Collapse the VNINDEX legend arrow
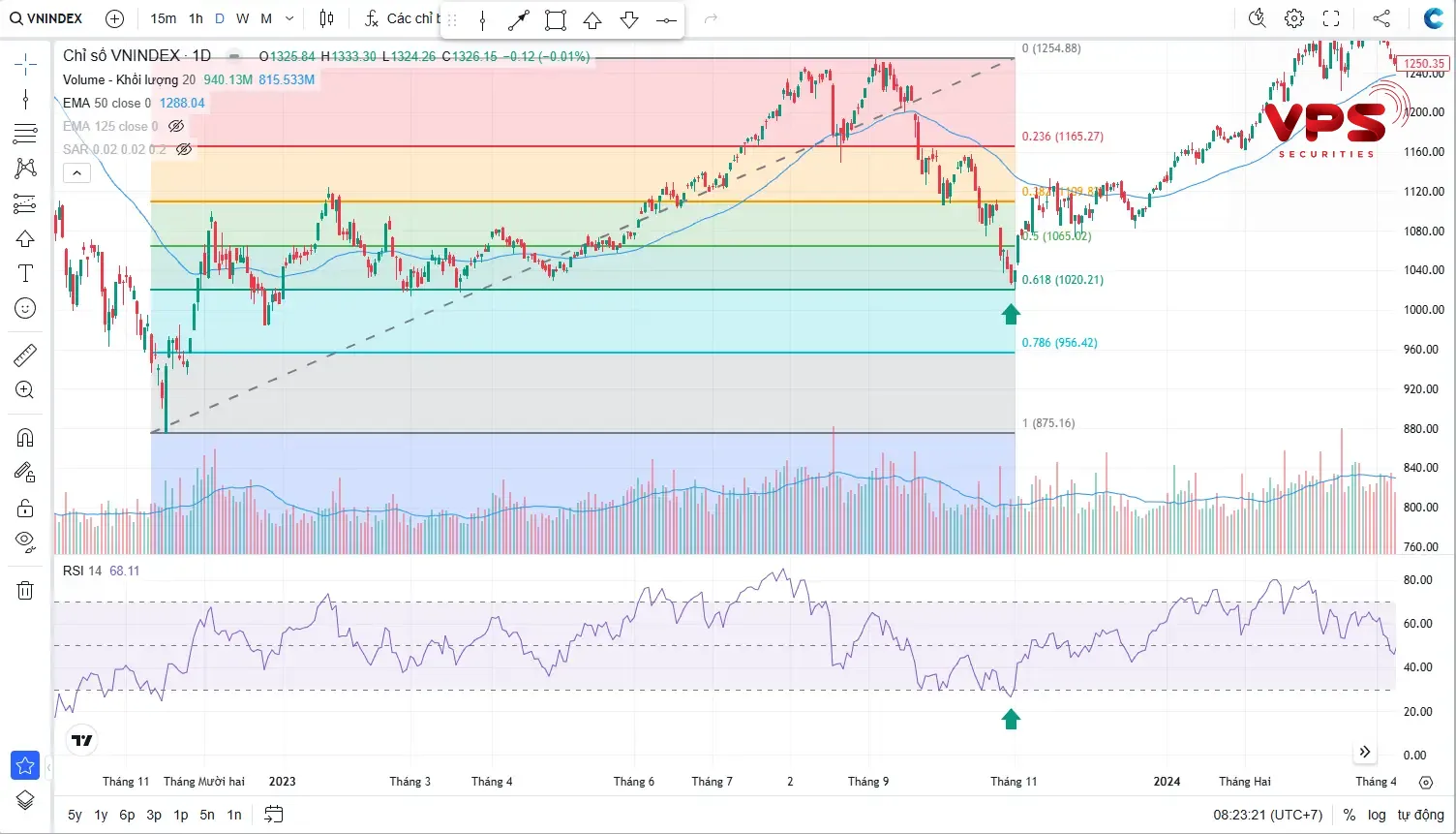This screenshot has height=834, width=1456. pyautogui.click(x=76, y=172)
